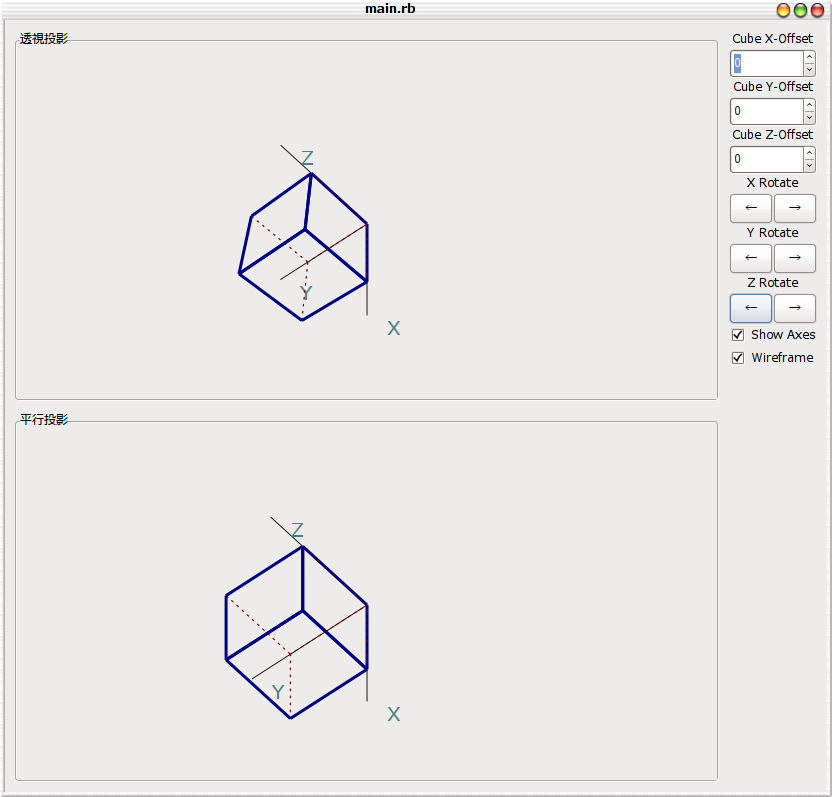
Task: Click the X axis label in perspective view
Action: (x=394, y=328)
